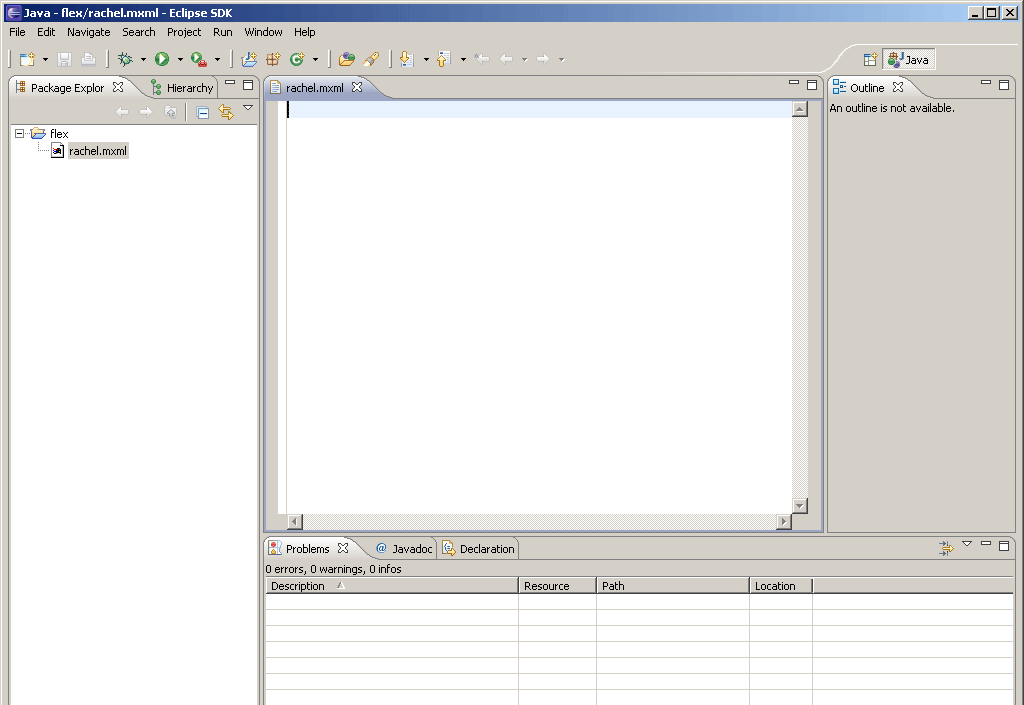Open the Navigate menu
Screen dimensions: 1024x705
point(88,32)
